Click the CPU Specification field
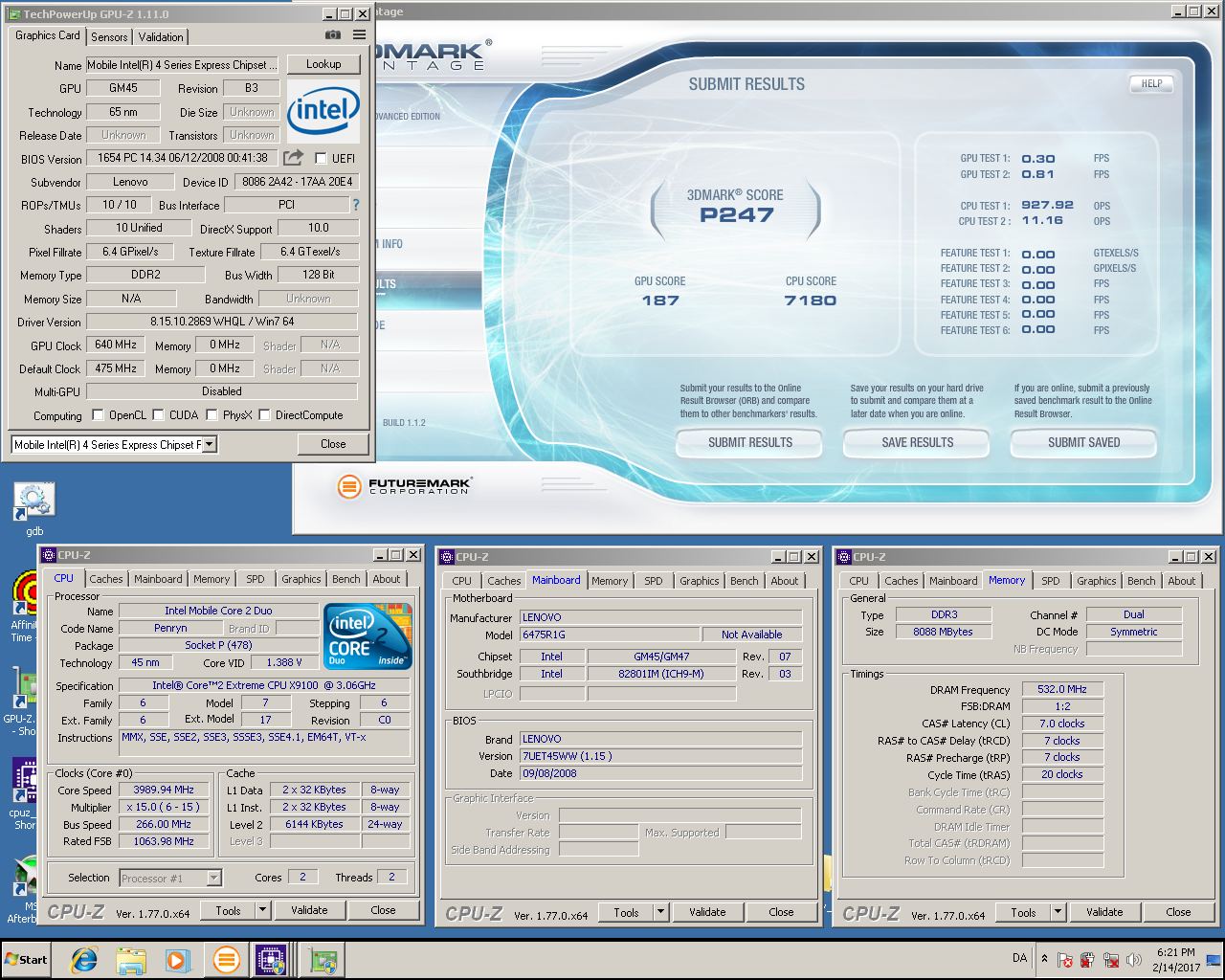 (264, 685)
